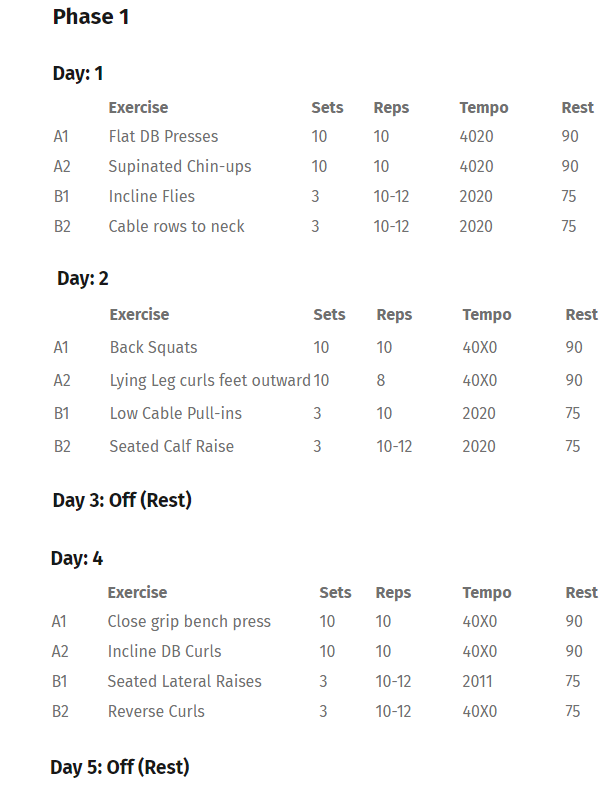Select the "Flat DB Presses" exercise text
Screen dimensions: 612x798
pyautogui.click(x=163, y=136)
